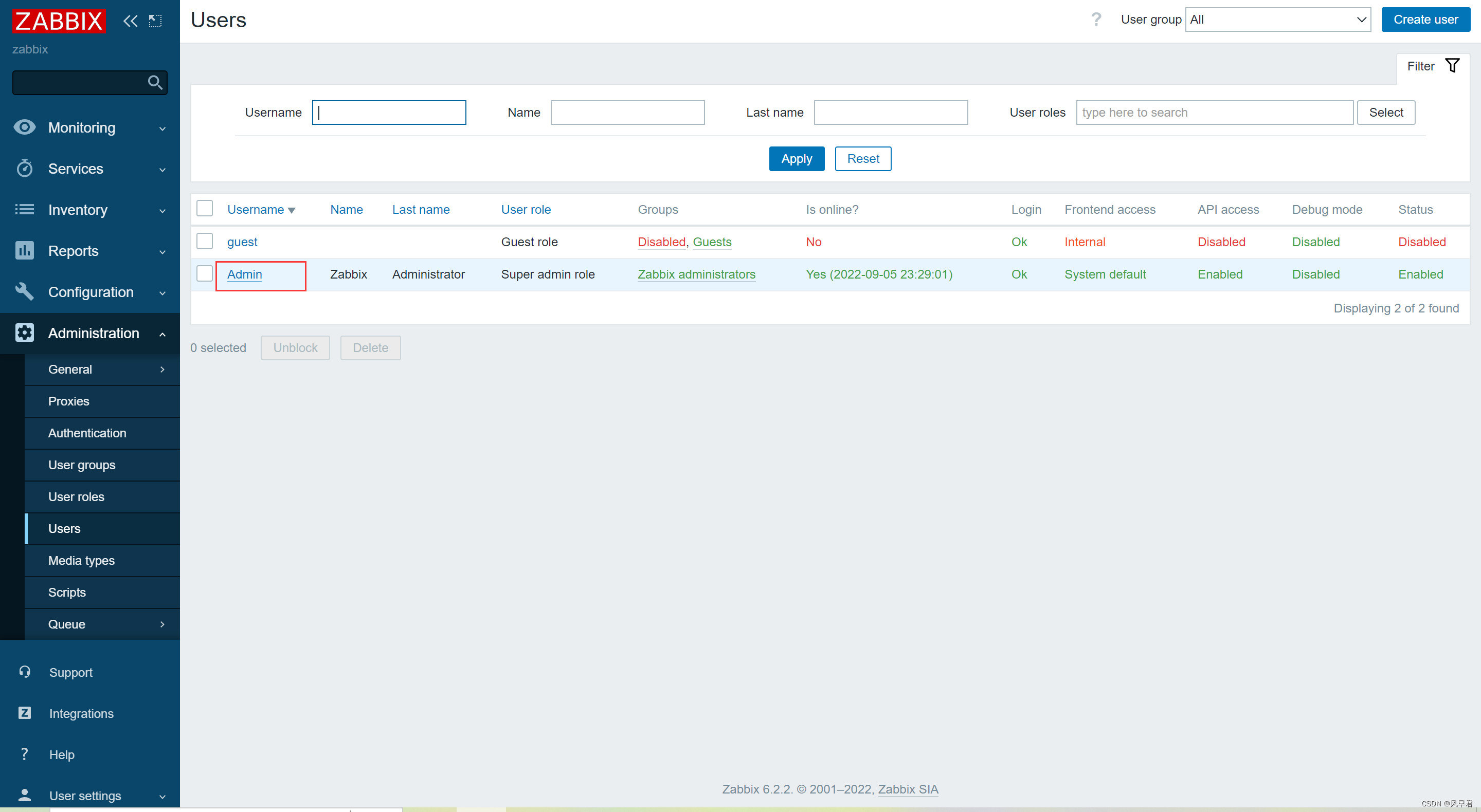Open the question mark help icon
This screenshot has height=812, width=1481.
[1096, 20]
